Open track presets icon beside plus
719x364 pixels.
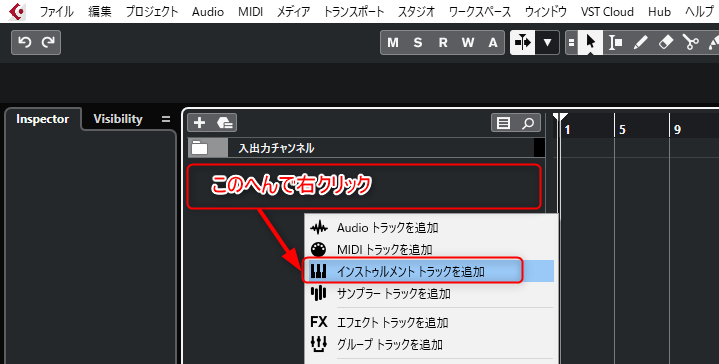(225, 122)
